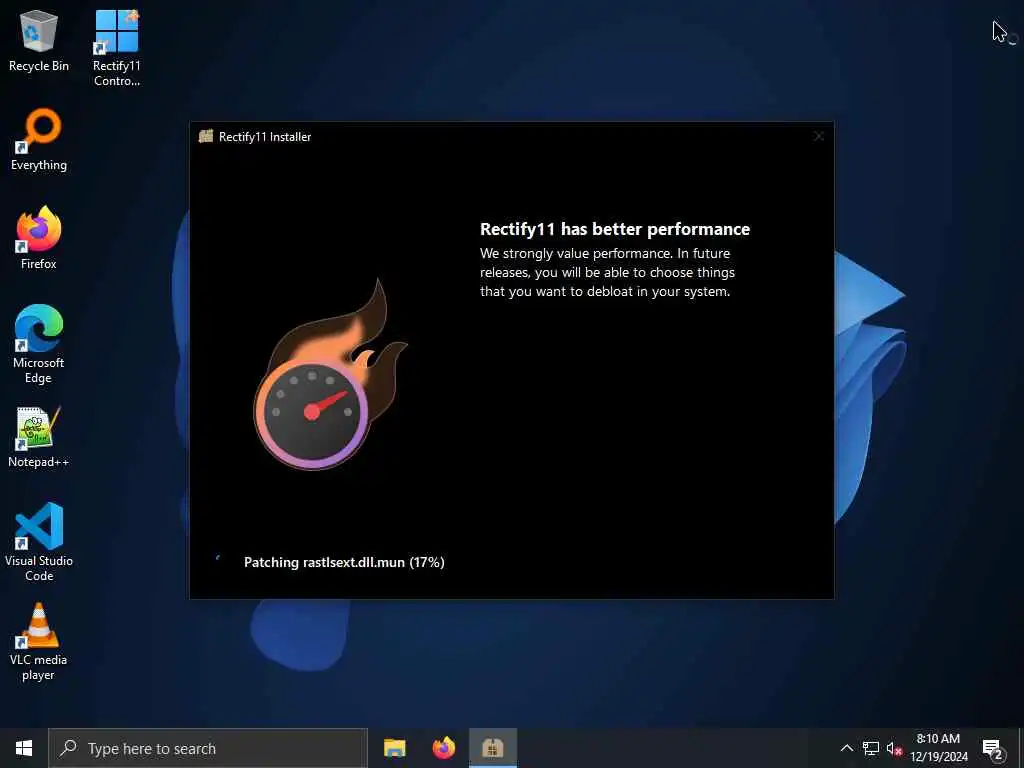This screenshot has height=768, width=1024.
Task: Show hidden system tray icons
Action: (x=846, y=748)
